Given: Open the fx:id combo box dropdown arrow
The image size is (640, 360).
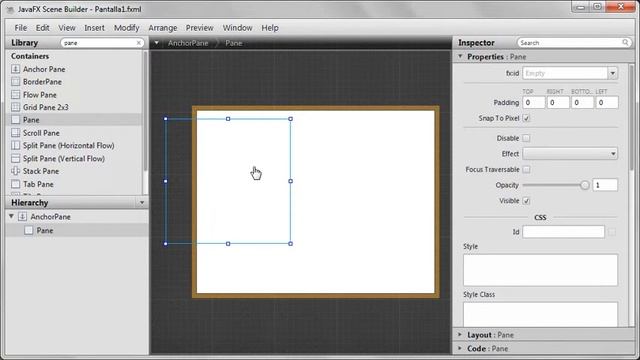Looking at the screenshot, I should pyautogui.click(x=613, y=73).
